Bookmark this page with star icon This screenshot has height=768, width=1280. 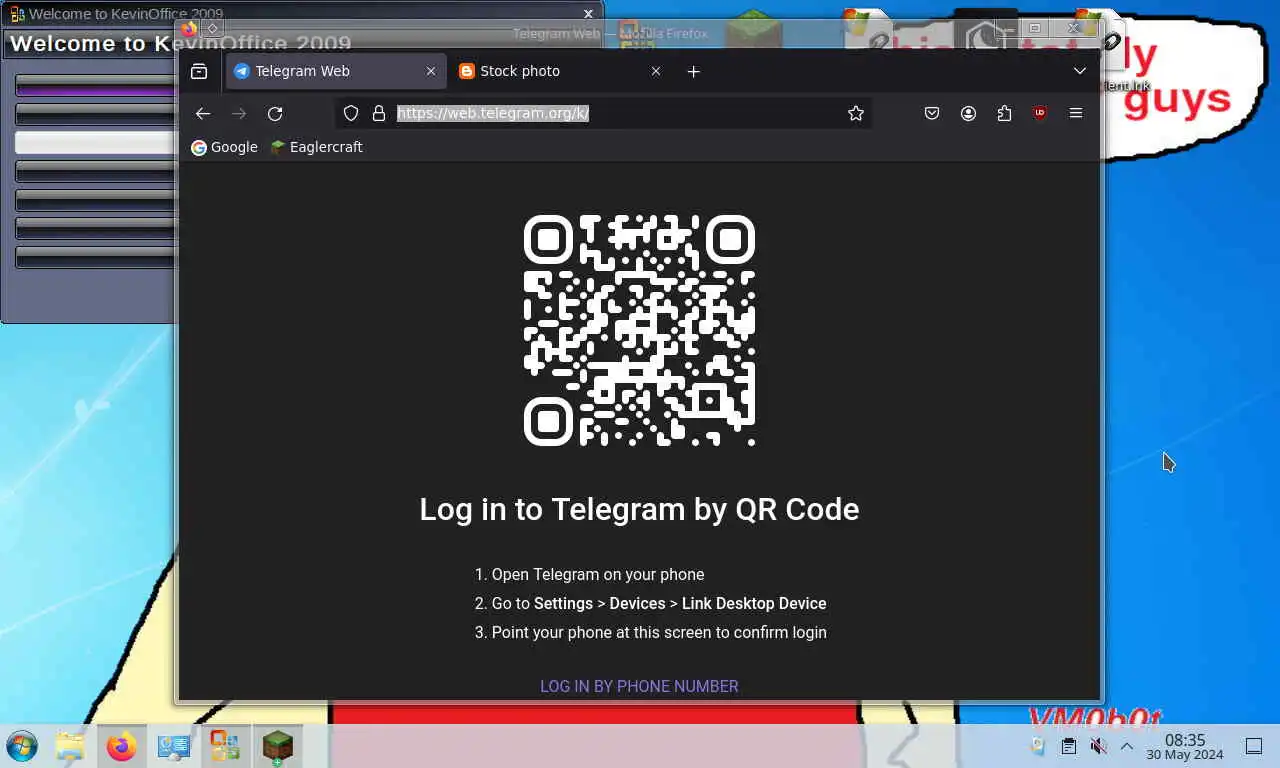coord(856,113)
